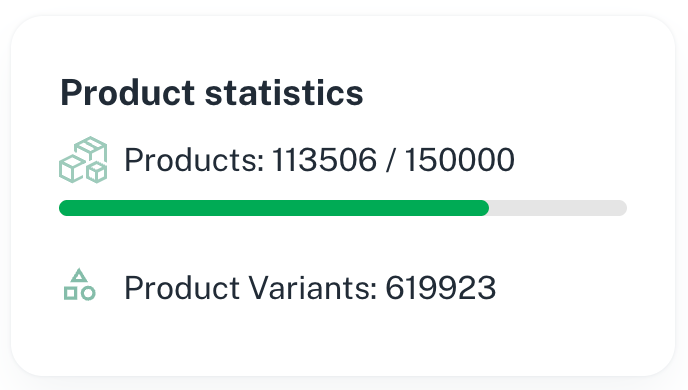688x390 pixels.
Task: Click the variants count 619923
Action: (441, 288)
